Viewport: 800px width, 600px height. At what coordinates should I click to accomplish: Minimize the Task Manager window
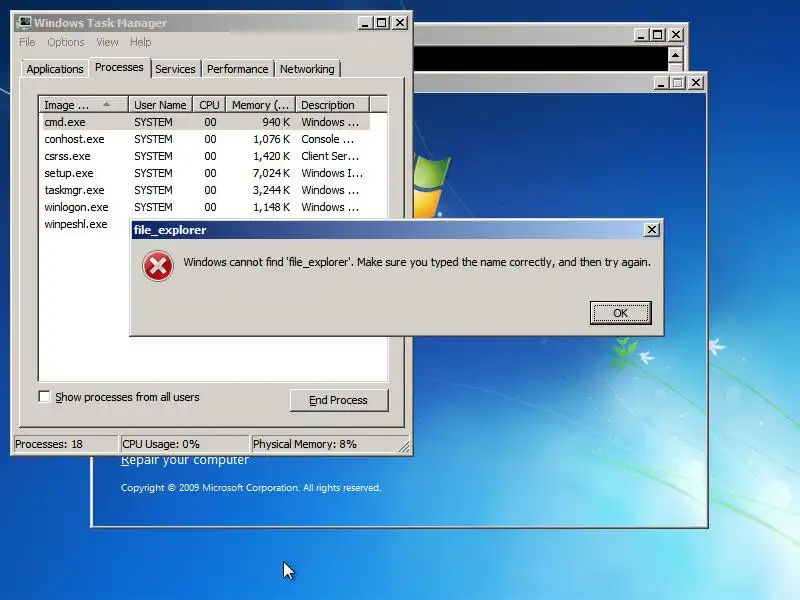365,23
